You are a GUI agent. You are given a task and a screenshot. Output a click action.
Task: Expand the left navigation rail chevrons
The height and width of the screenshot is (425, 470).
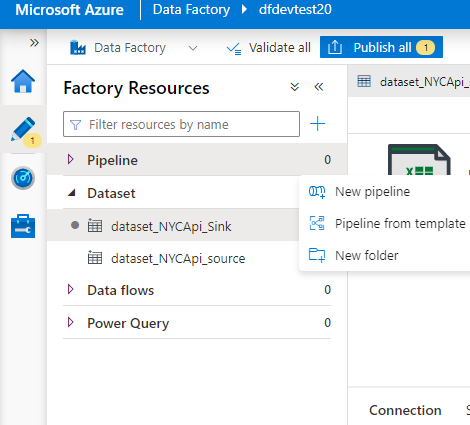pyautogui.click(x=34, y=43)
